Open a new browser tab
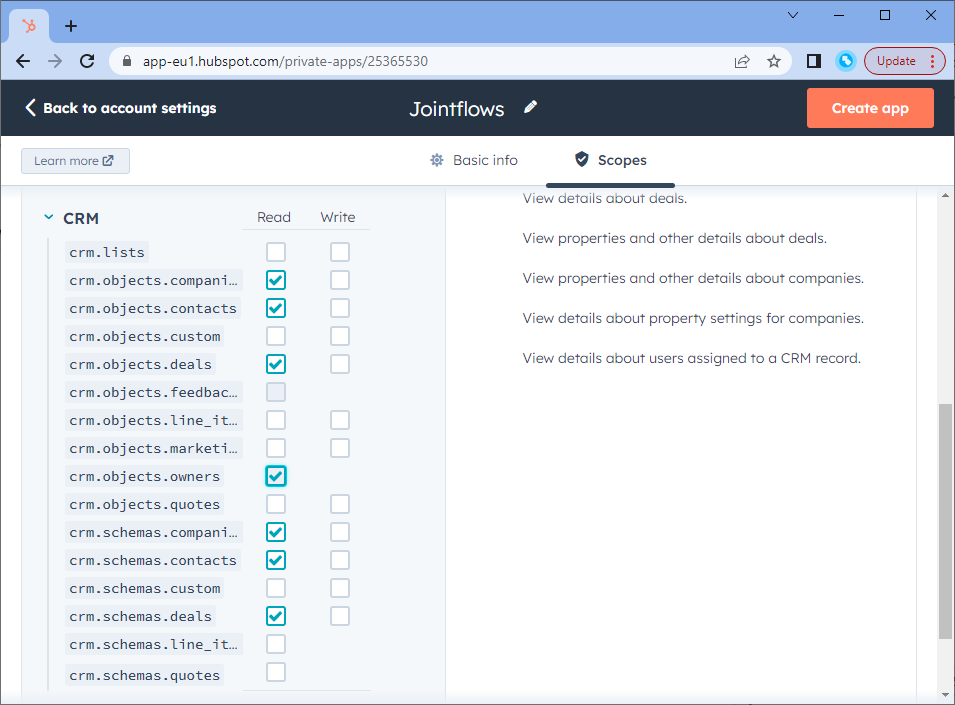The width and height of the screenshot is (955, 705). [x=71, y=26]
